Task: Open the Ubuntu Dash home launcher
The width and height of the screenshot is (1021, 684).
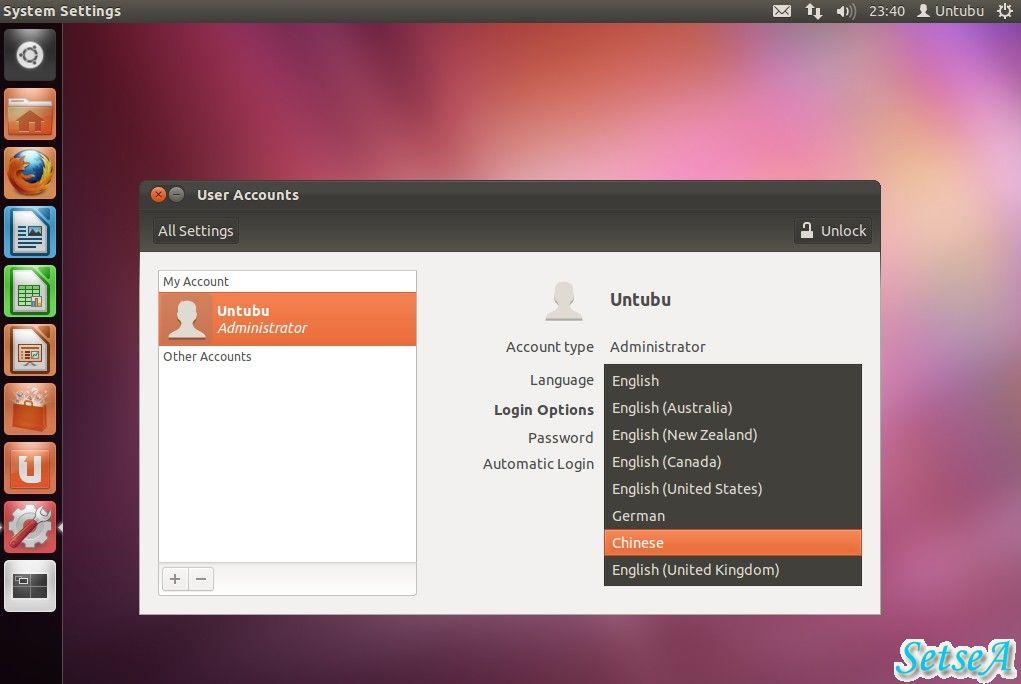Action: pyautogui.click(x=30, y=55)
